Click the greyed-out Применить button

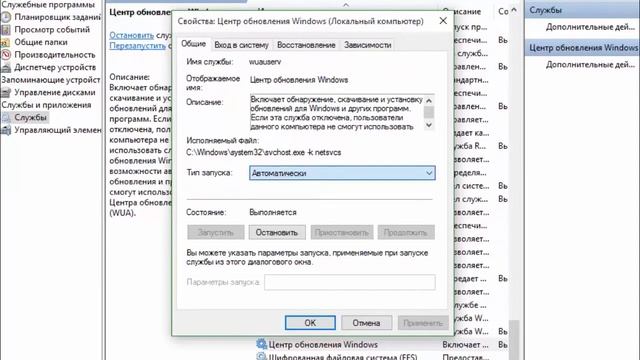pyautogui.click(x=423, y=323)
